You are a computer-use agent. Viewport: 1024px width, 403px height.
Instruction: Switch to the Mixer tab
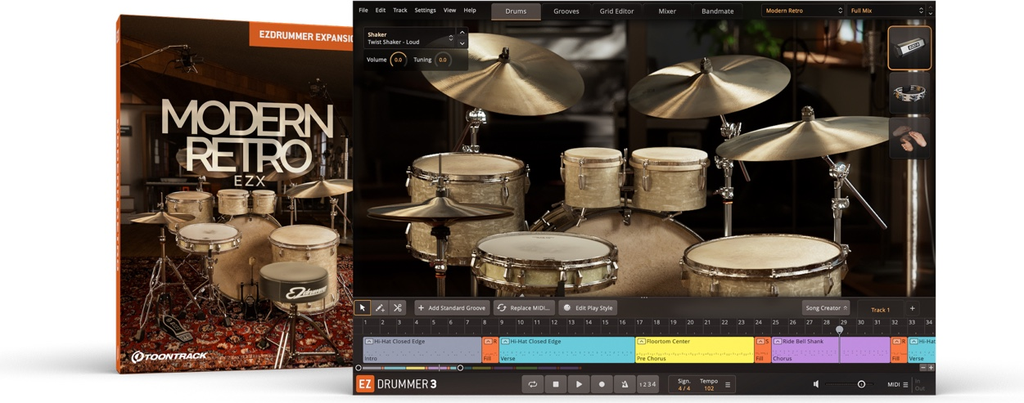pos(667,11)
